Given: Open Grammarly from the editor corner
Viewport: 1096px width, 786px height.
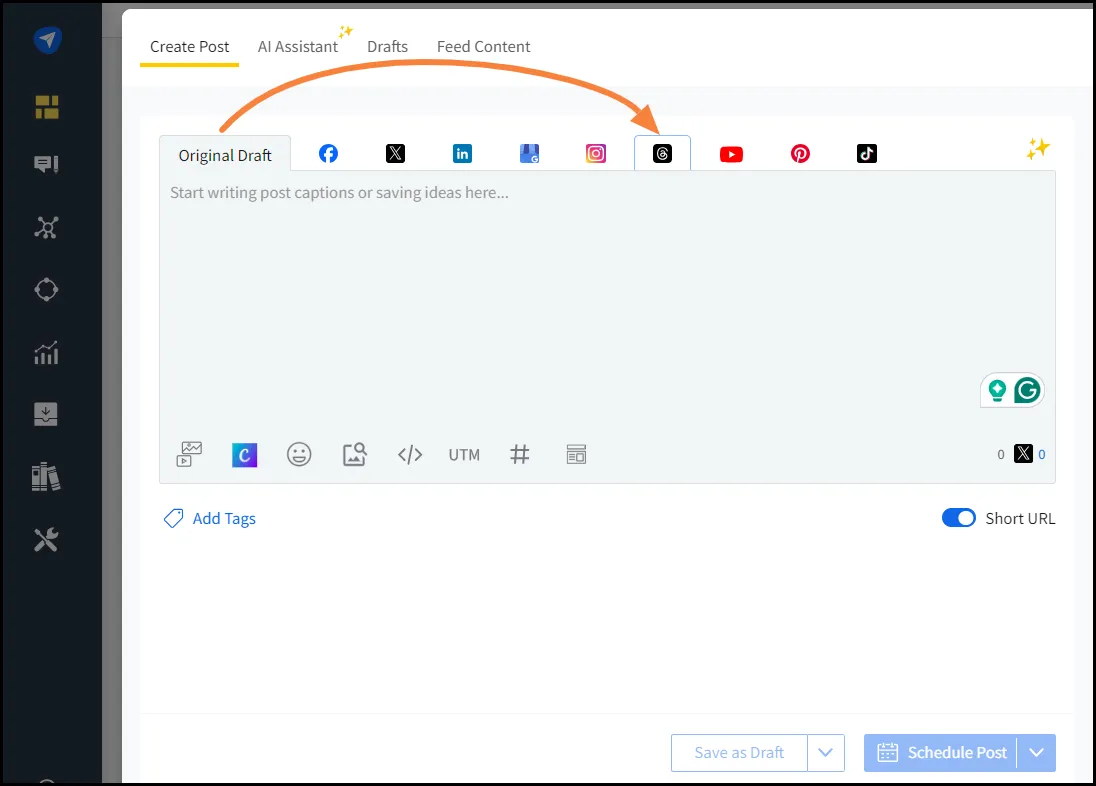Looking at the screenshot, I should 1029,390.
